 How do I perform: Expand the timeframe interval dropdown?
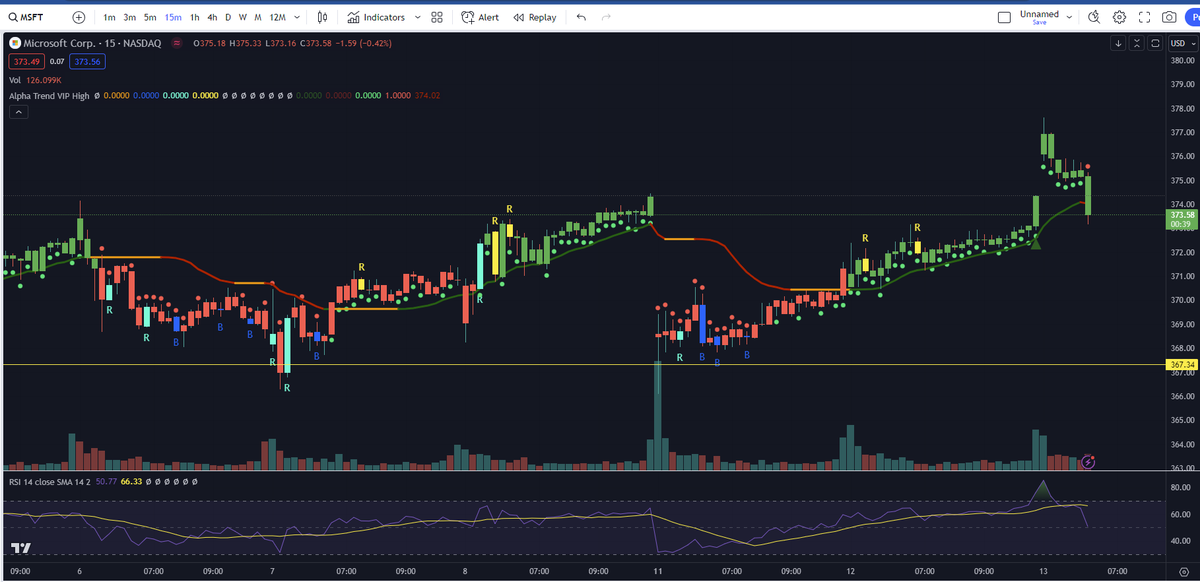tap(297, 17)
